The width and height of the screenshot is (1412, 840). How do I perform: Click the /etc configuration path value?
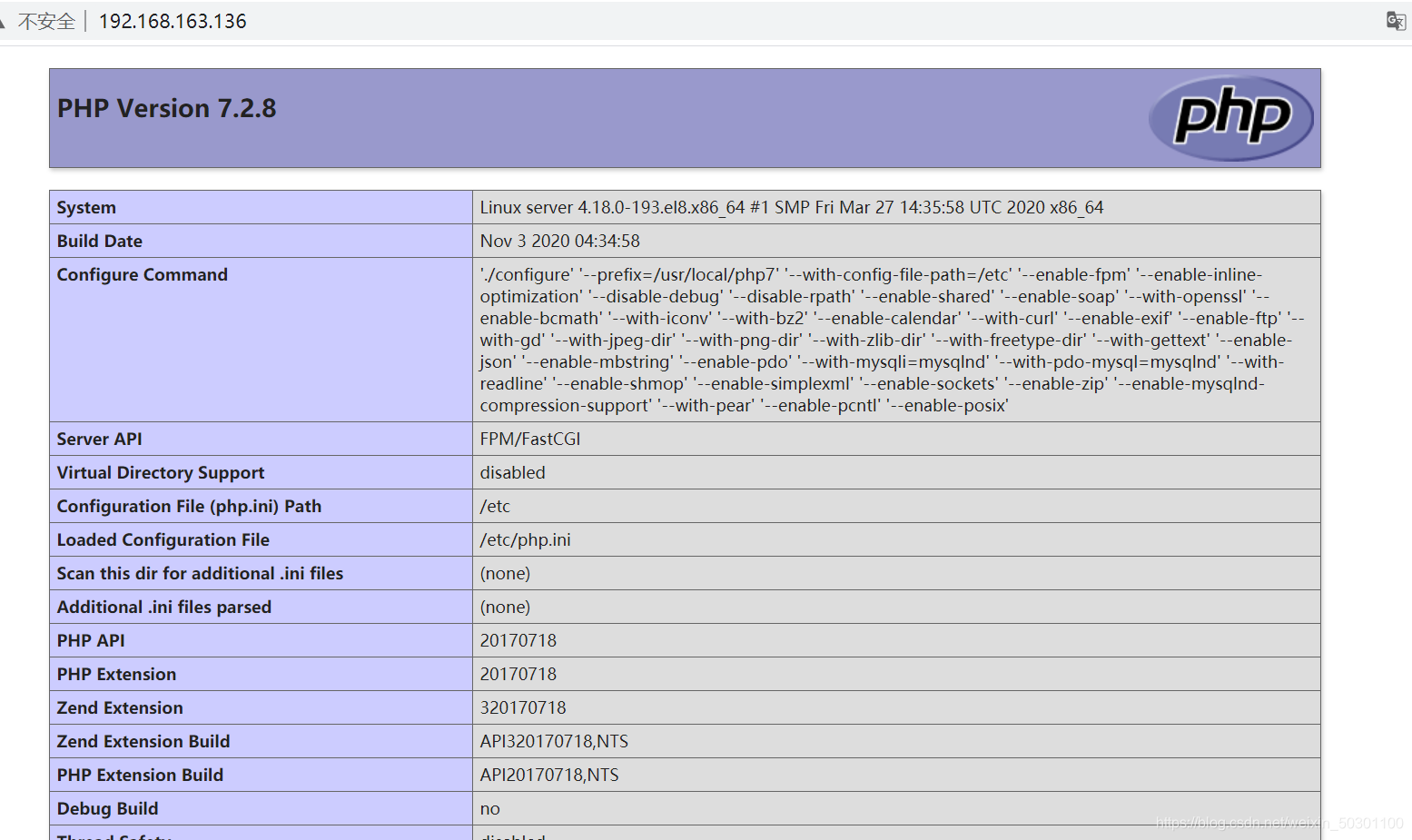pyautogui.click(x=495, y=506)
